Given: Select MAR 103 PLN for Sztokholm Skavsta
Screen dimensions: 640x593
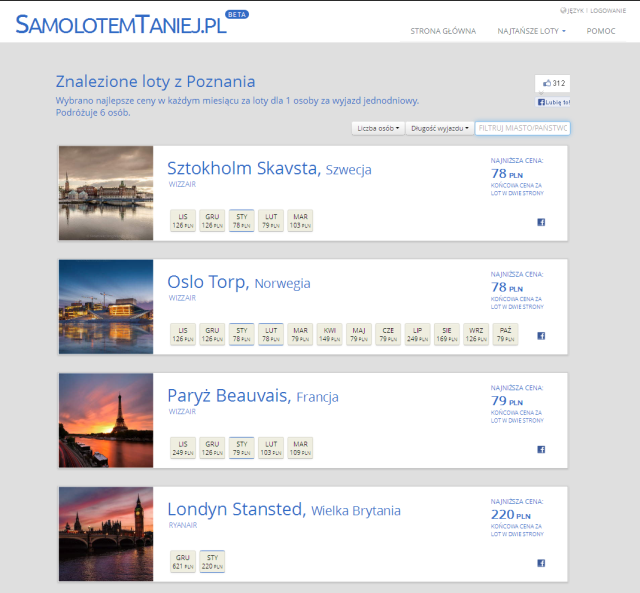Looking at the screenshot, I should 300,221.
